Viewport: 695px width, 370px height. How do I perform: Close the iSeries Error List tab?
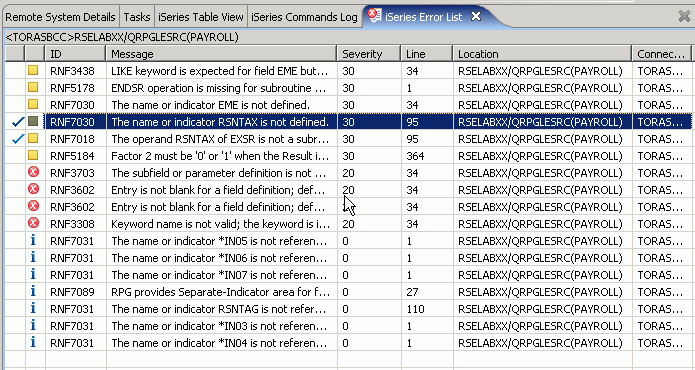(x=476, y=17)
